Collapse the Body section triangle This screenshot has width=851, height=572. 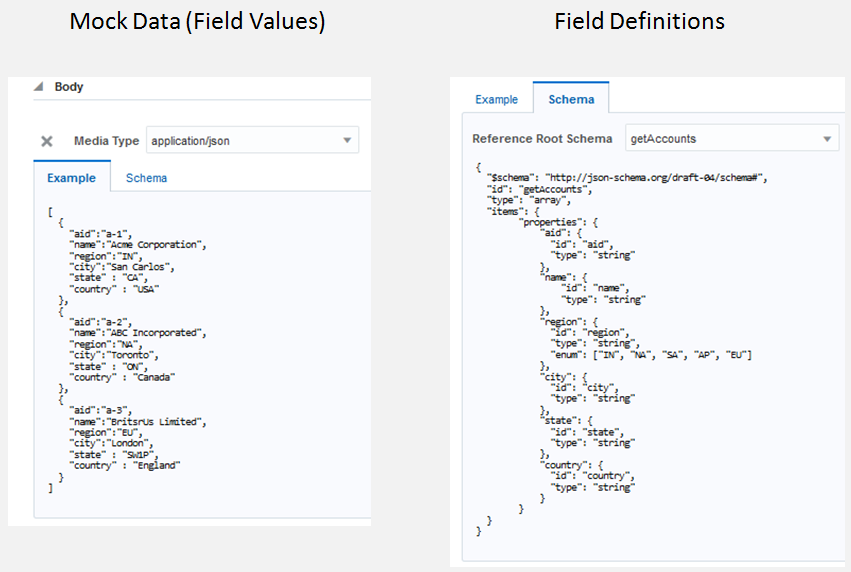[x=38, y=87]
